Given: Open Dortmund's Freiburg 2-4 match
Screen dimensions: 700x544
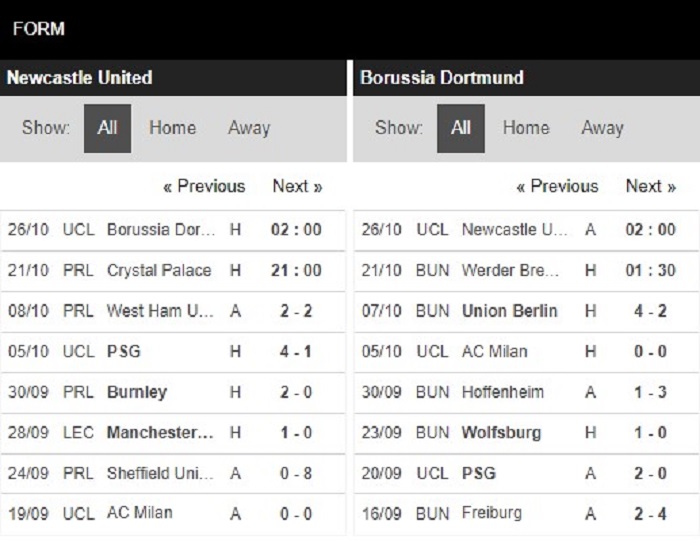Looking at the screenshot, I should click(x=526, y=514).
